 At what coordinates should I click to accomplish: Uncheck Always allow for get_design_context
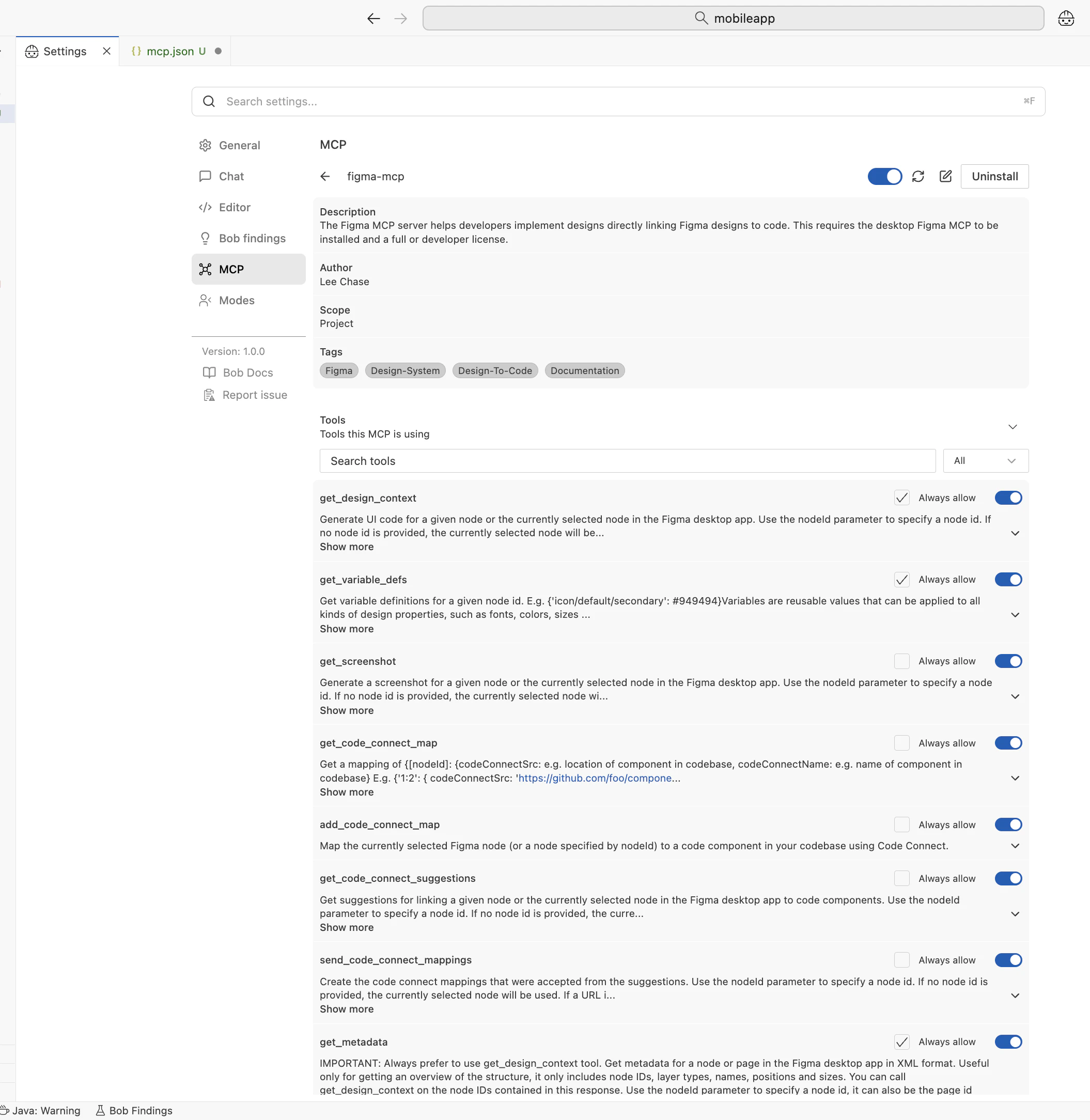901,497
